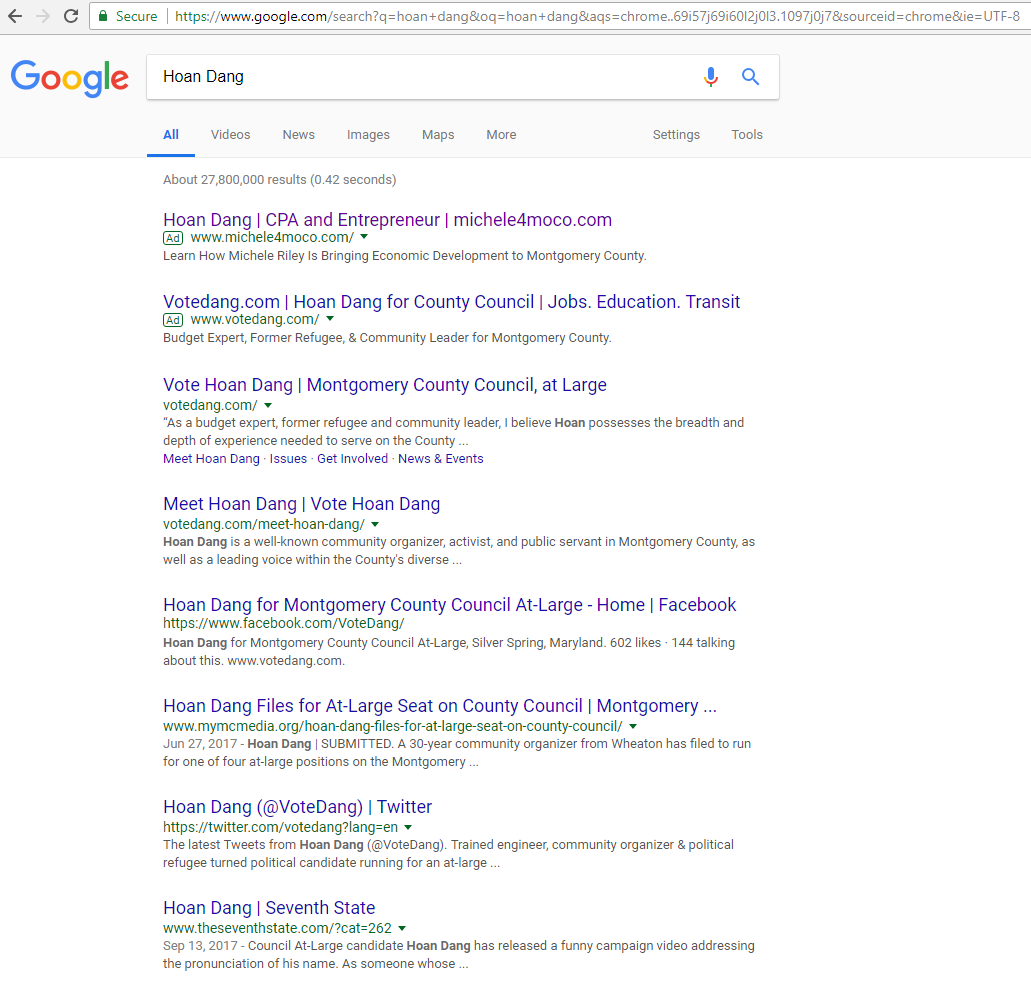Select the All search tab

pos(171,135)
